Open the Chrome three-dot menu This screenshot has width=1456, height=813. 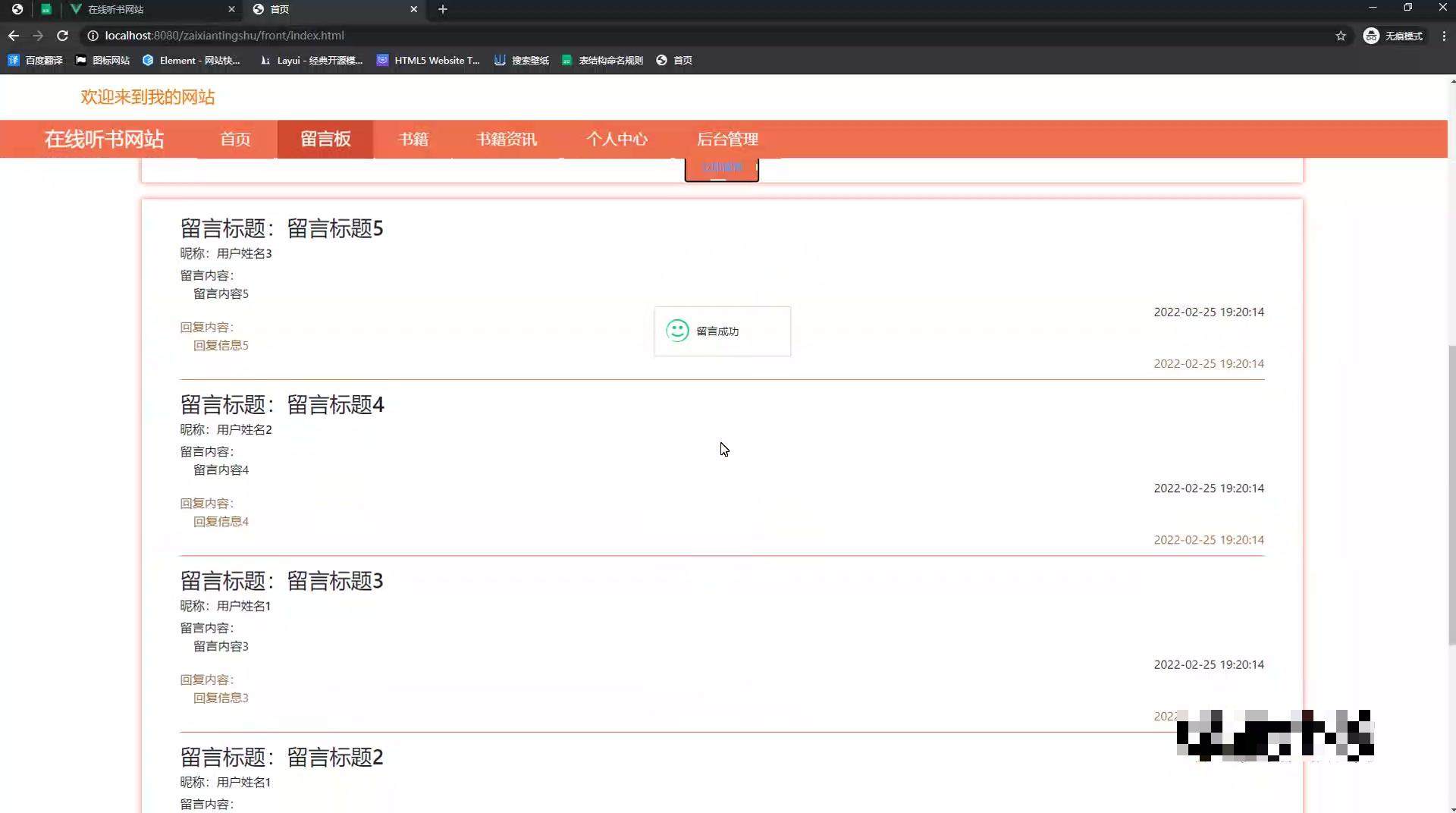pyautogui.click(x=1444, y=36)
